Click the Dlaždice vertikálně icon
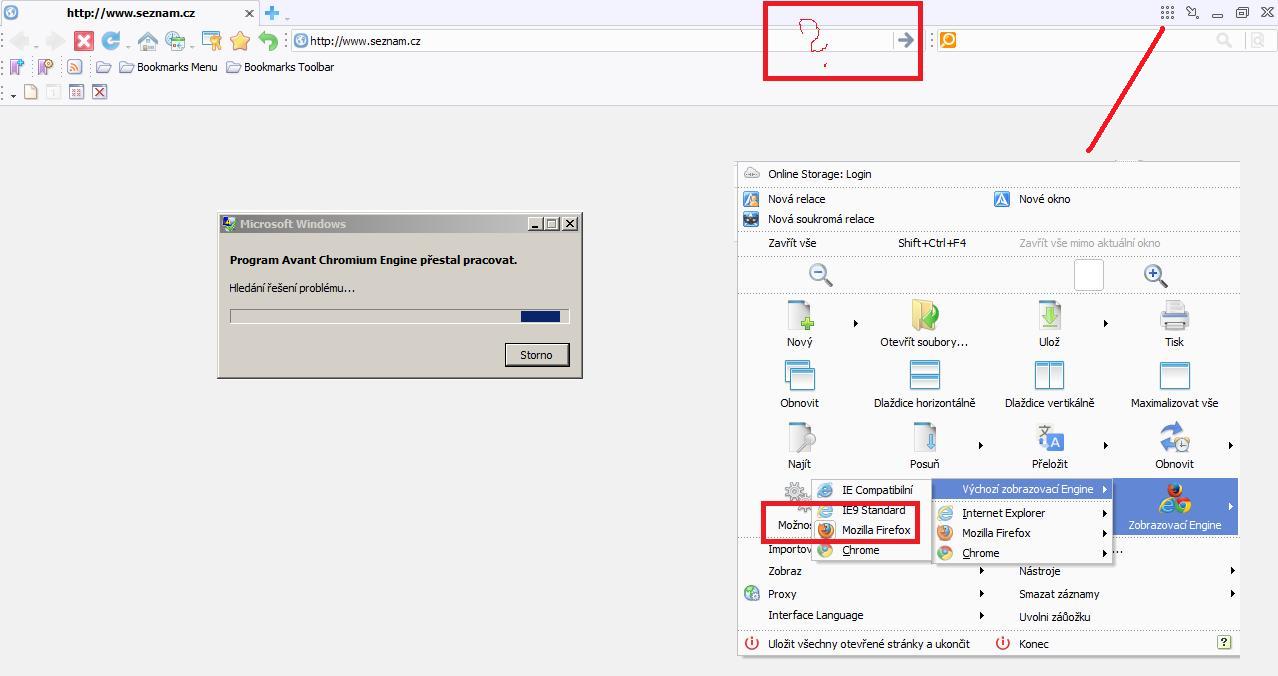The image size is (1278, 676). [1050, 376]
